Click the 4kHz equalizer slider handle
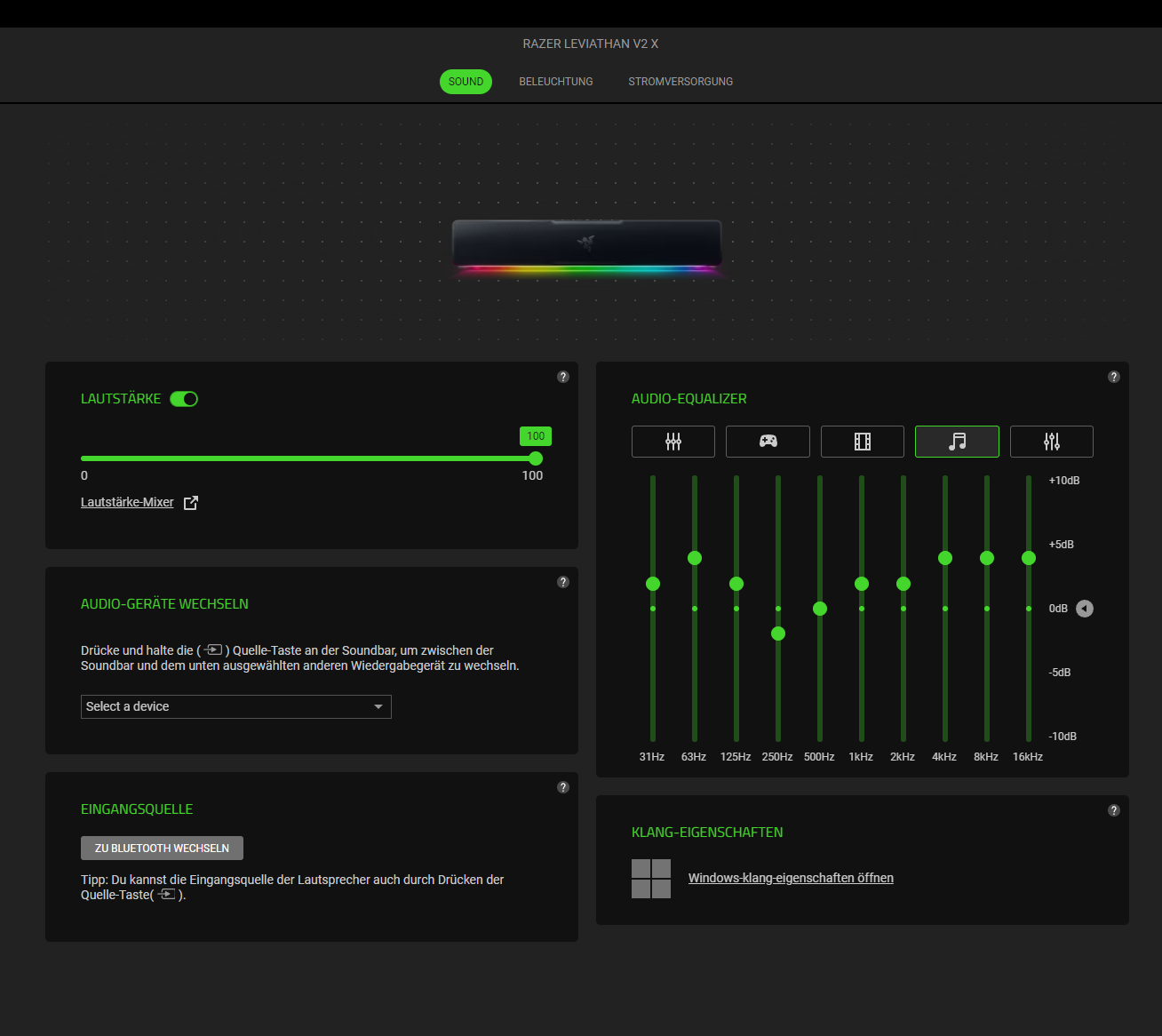 tap(945, 558)
